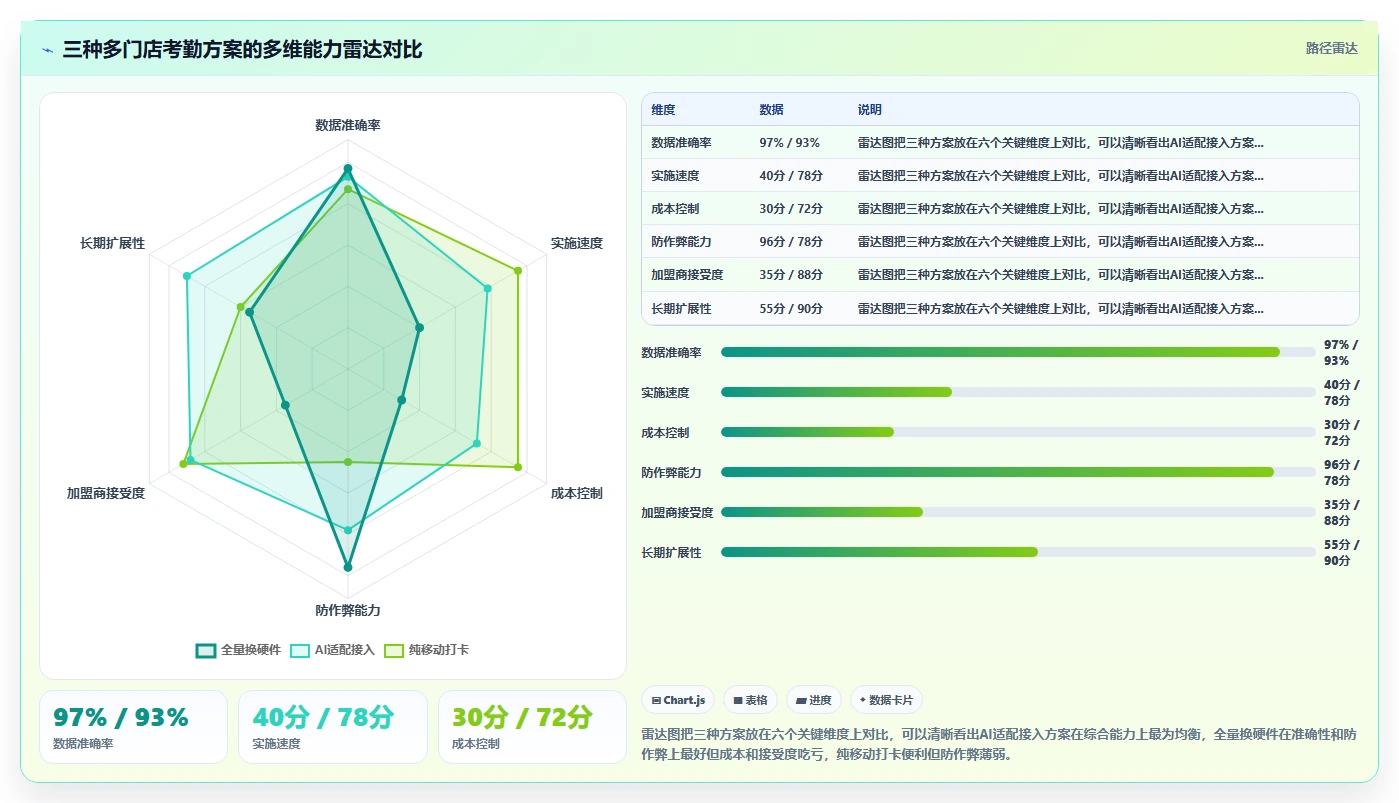Image resolution: width=1399 pixels, height=803 pixels.
Task: Click the cyan radar point at 长期扩展性
Action: coord(186,276)
